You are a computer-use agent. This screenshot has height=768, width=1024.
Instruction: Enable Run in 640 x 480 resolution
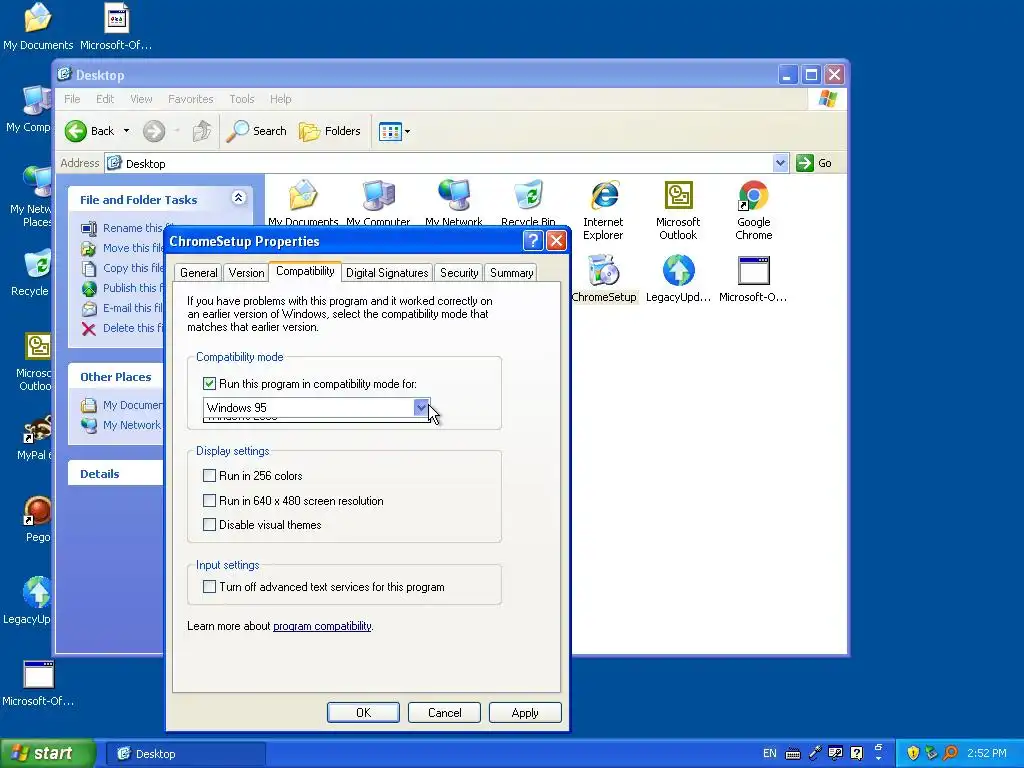tap(210, 500)
